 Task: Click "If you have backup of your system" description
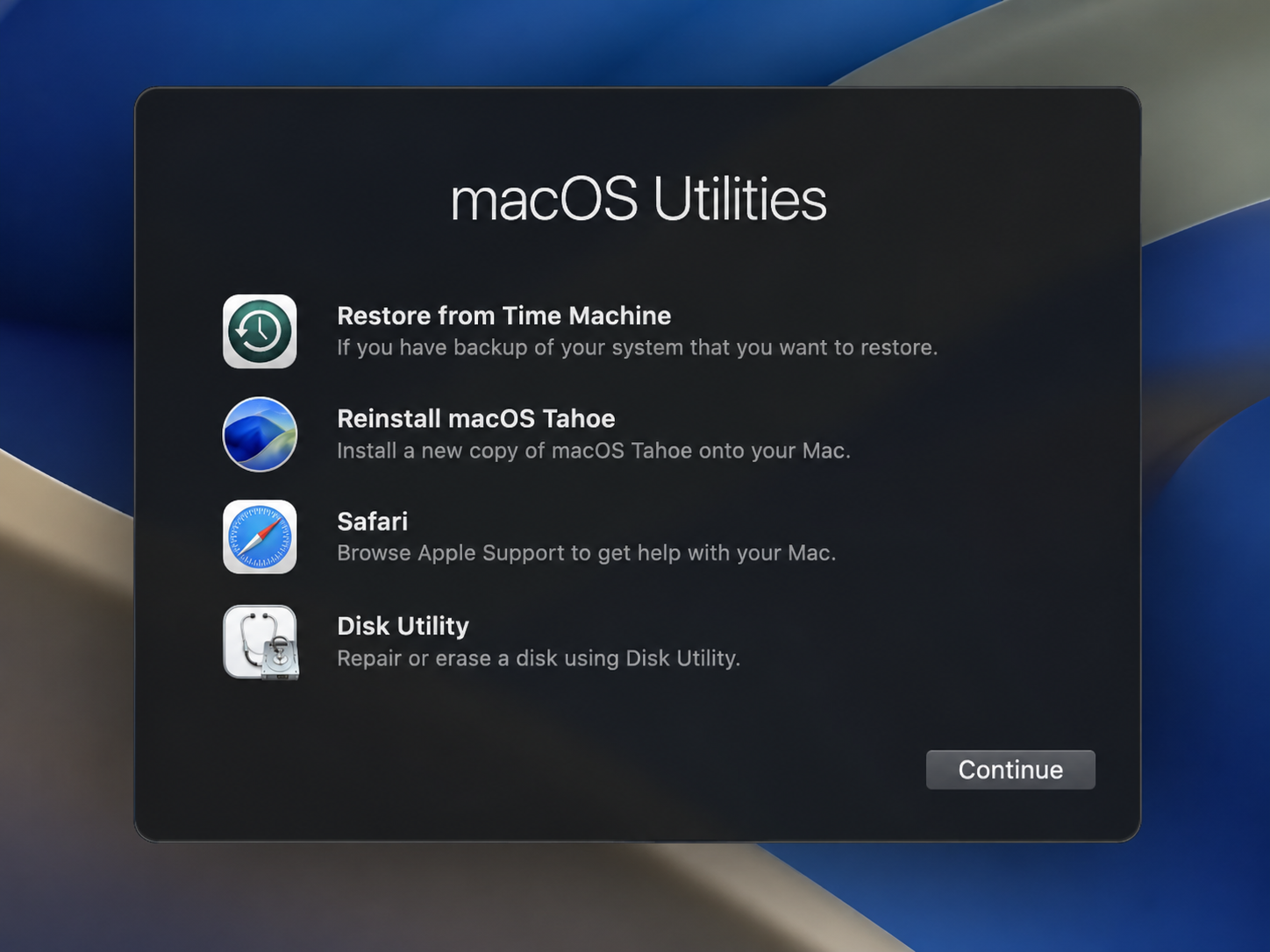(638, 348)
